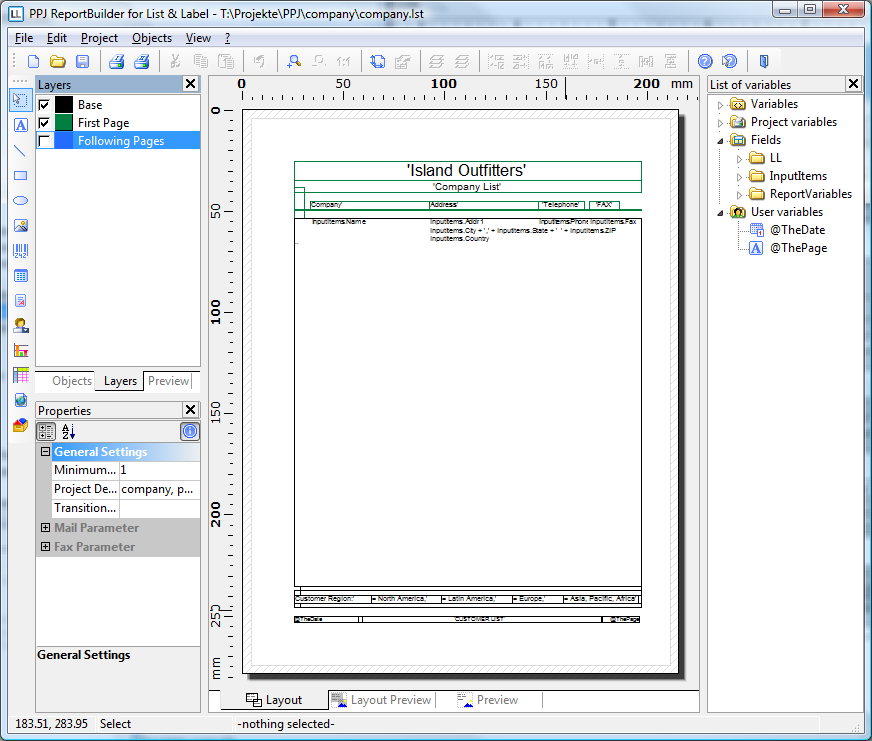
Task: Switch to the Preview tab under Layers
Action: point(168,381)
